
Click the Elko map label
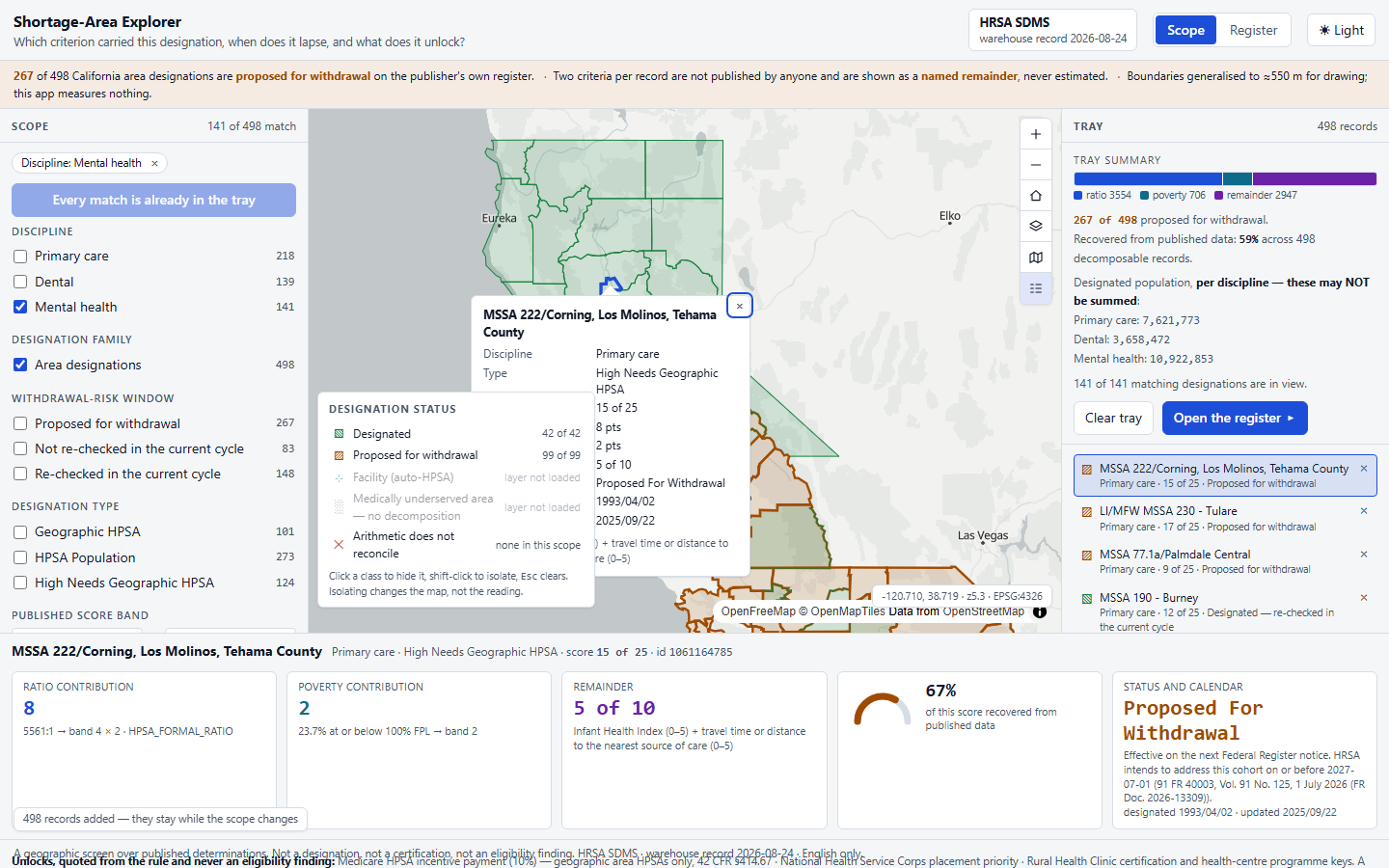pyautogui.click(x=950, y=216)
